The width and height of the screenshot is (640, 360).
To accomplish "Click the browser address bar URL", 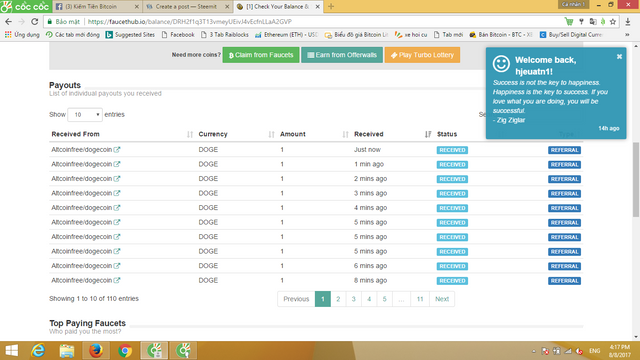I will (x=190, y=22).
